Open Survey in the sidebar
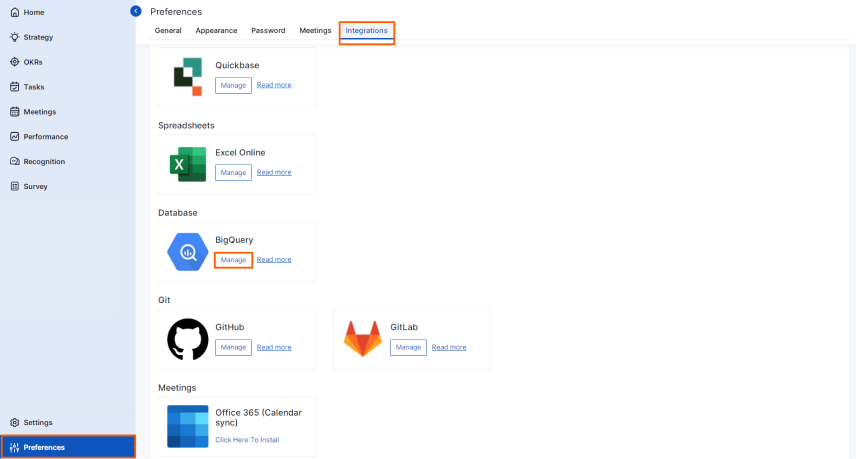 tap(35, 186)
